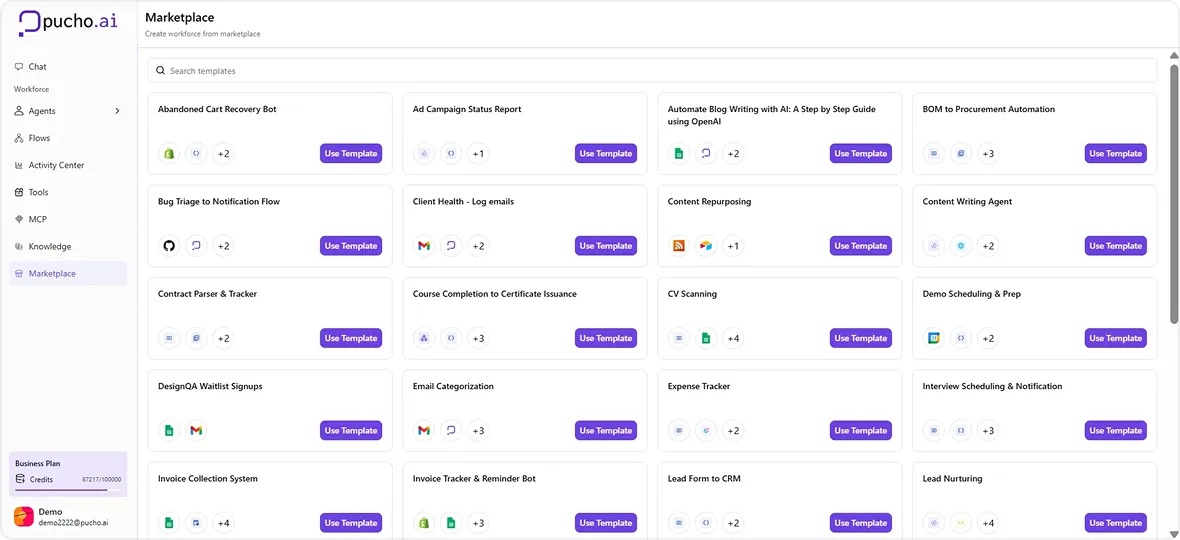Use Template for CV Scanning
1180x540 pixels.
coord(861,338)
